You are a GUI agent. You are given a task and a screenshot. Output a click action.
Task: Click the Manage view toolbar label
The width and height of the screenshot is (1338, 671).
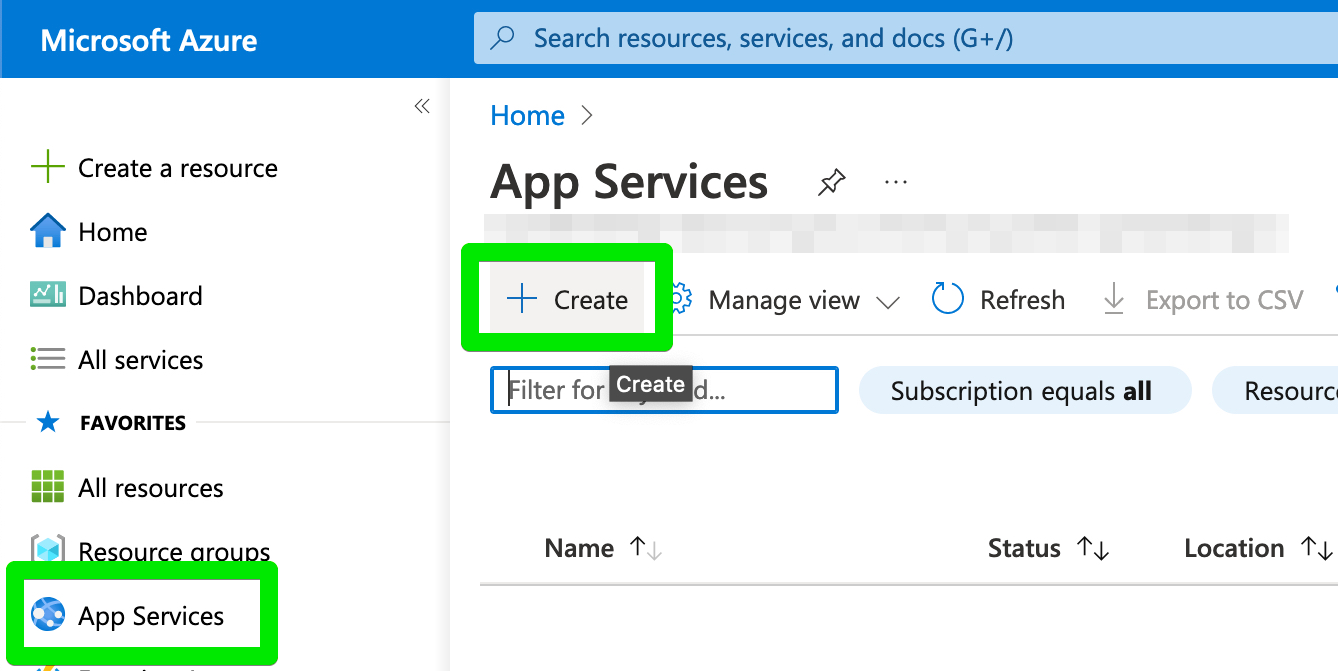click(x=784, y=300)
